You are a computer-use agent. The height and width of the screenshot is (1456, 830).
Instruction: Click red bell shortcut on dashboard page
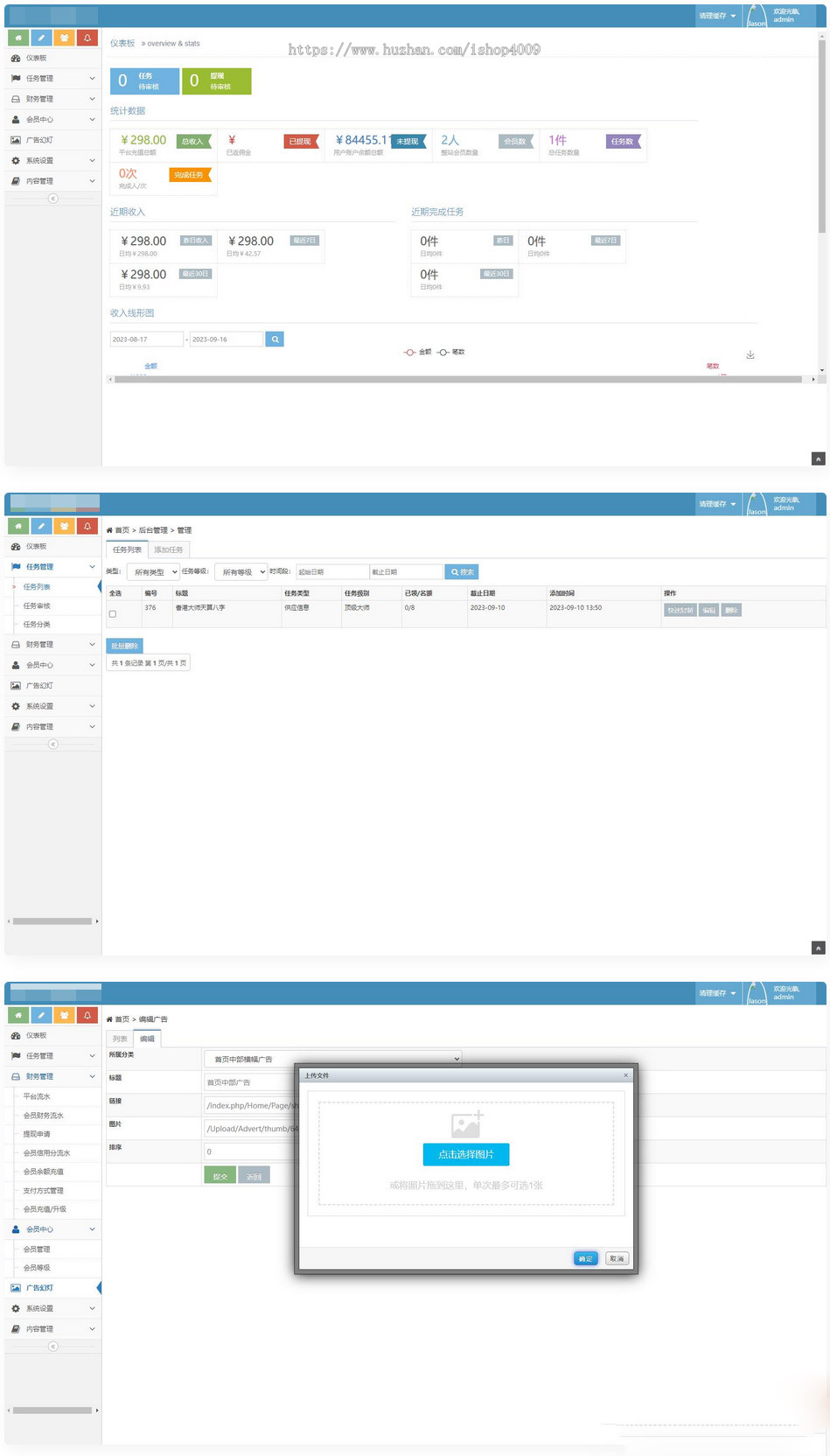[87, 38]
